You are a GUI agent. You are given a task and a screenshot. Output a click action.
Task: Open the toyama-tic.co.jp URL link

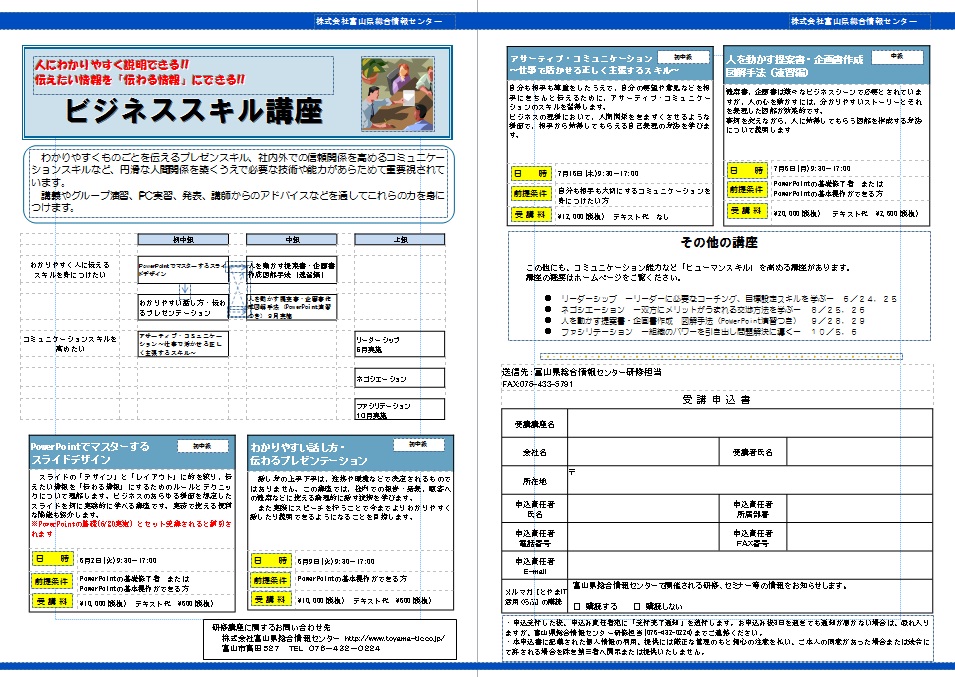click(391, 637)
